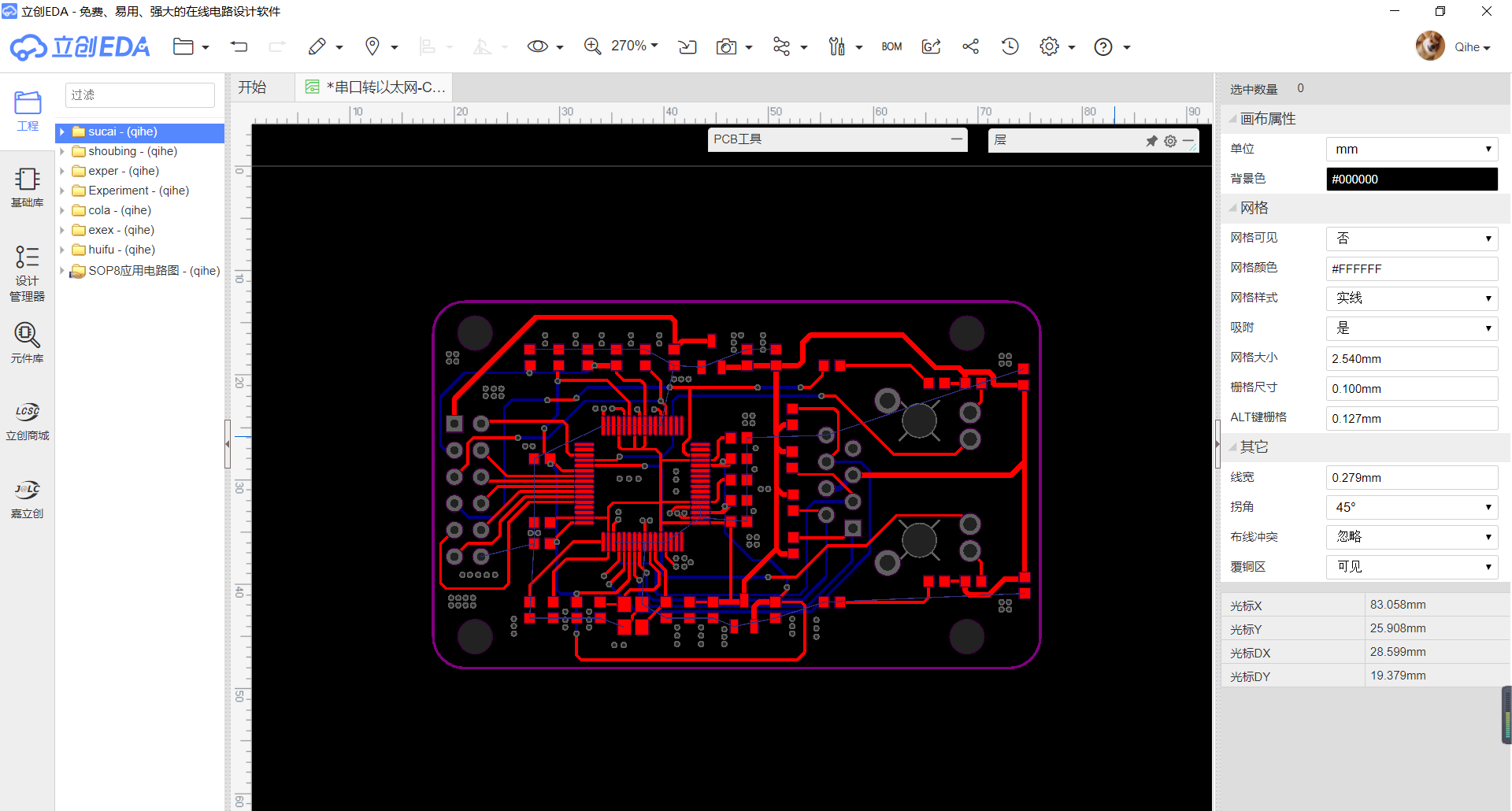Screen dimensions: 1512x811
Task: Click the share icon in the toolbar
Action: pos(970,47)
